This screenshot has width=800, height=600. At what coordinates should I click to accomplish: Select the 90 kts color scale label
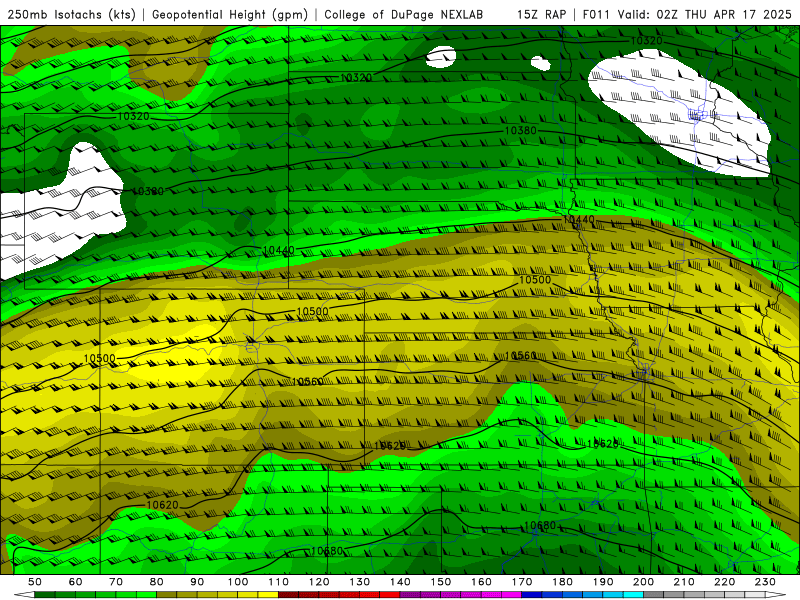click(197, 582)
